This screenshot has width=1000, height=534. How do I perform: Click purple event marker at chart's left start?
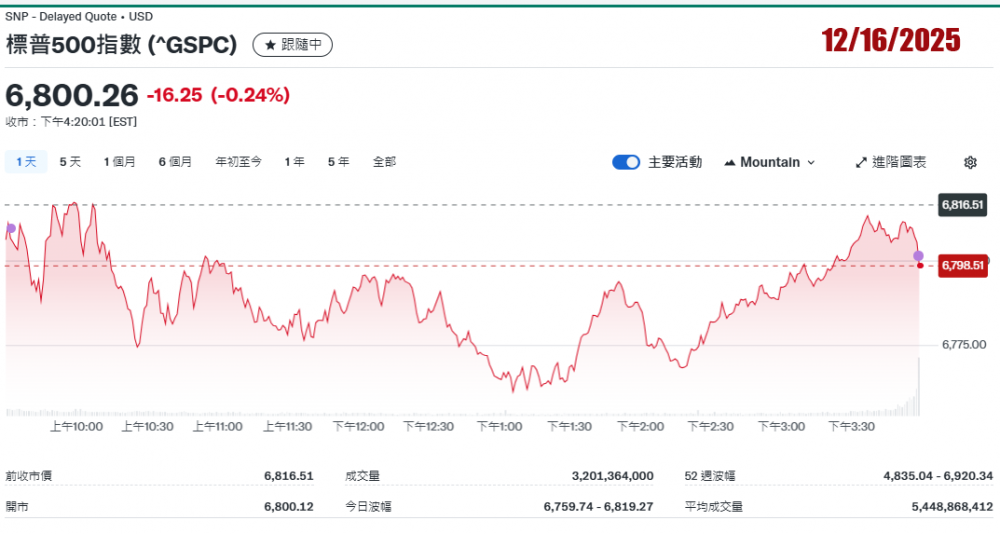pos(11,228)
